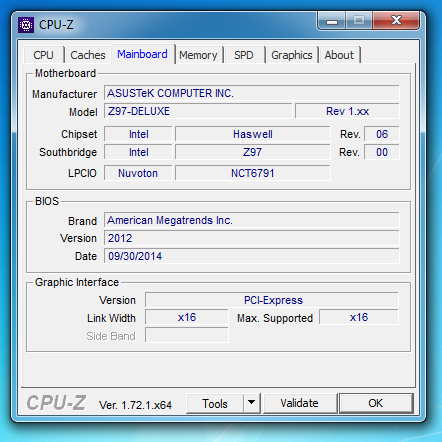The width and height of the screenshot is (442, 442).
Task: Select manufacturer field ASUSTeK COMPUTER INC.
Action: click(252, 93)
